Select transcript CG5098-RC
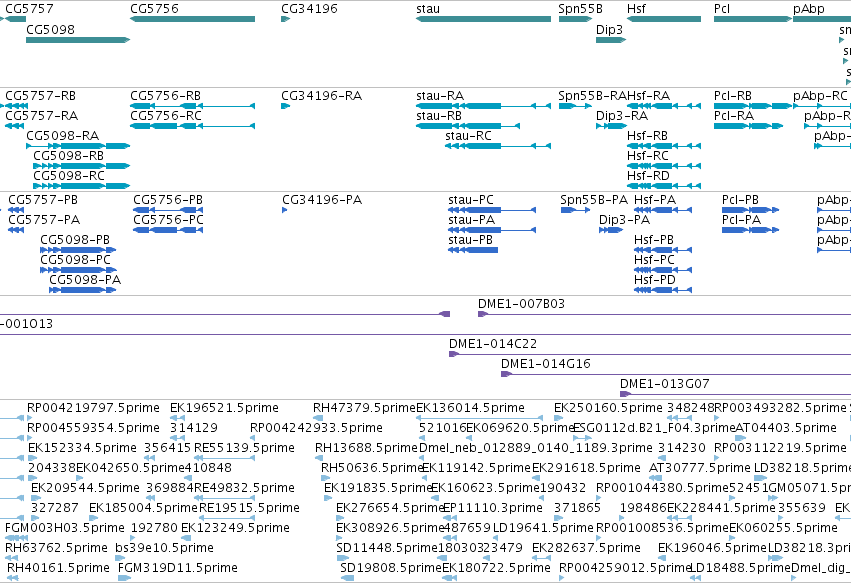Screen dimensions: 851x583 (x=81, y=186)
